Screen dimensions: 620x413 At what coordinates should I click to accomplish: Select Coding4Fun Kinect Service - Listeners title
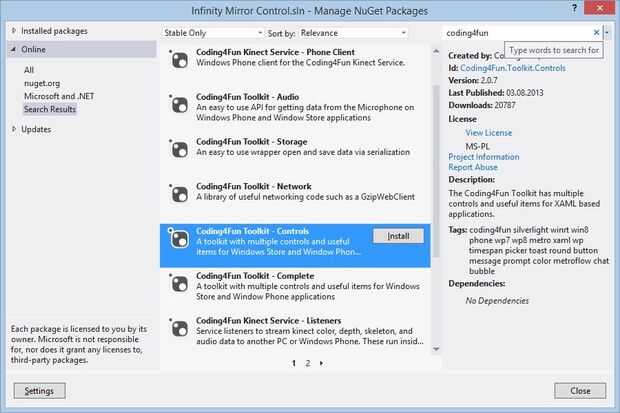[268, 320]
